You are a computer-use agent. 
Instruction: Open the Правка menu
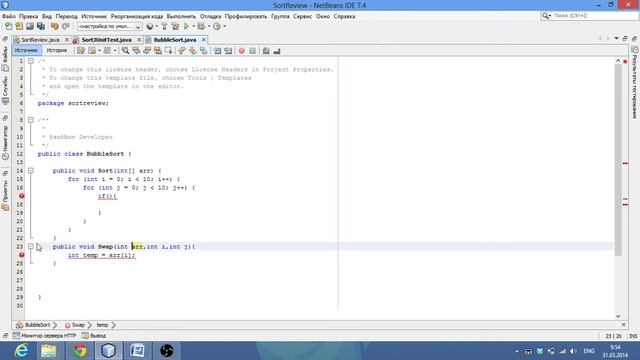click(28, 16)
